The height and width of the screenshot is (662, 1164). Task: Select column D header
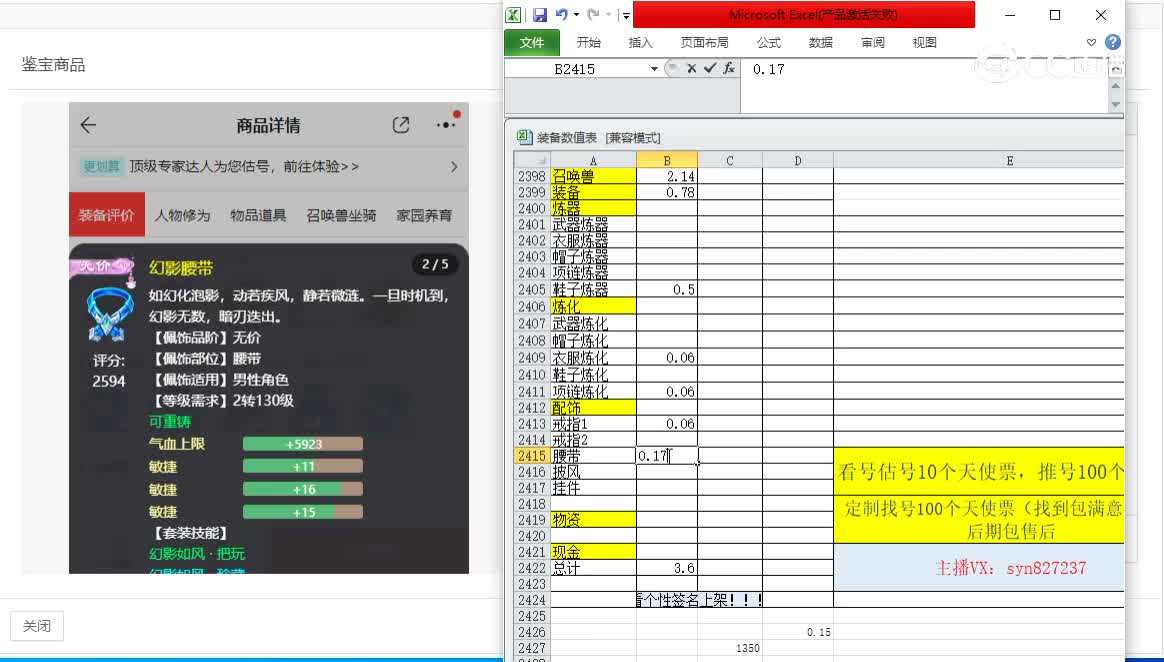click(797, 160)
